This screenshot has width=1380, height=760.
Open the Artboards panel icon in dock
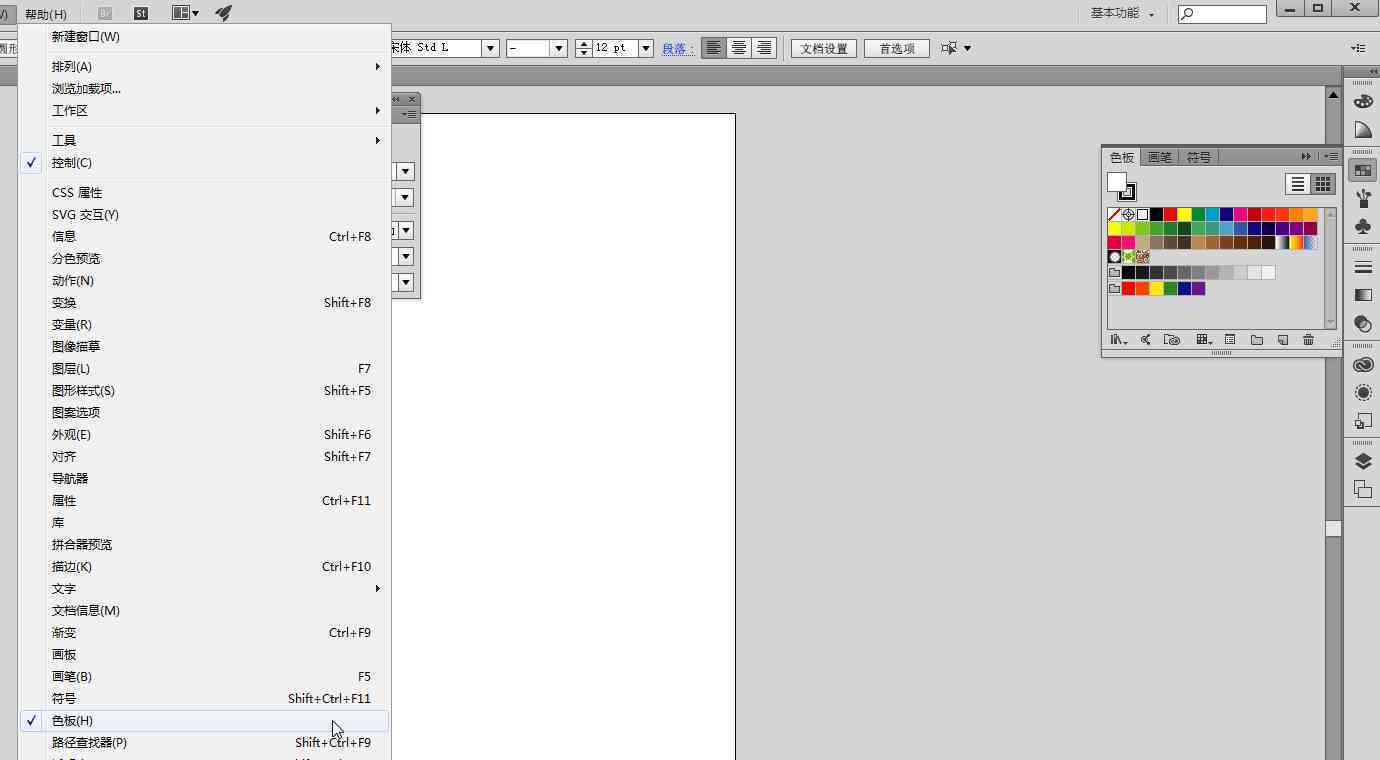click(x=1362, y=489)
